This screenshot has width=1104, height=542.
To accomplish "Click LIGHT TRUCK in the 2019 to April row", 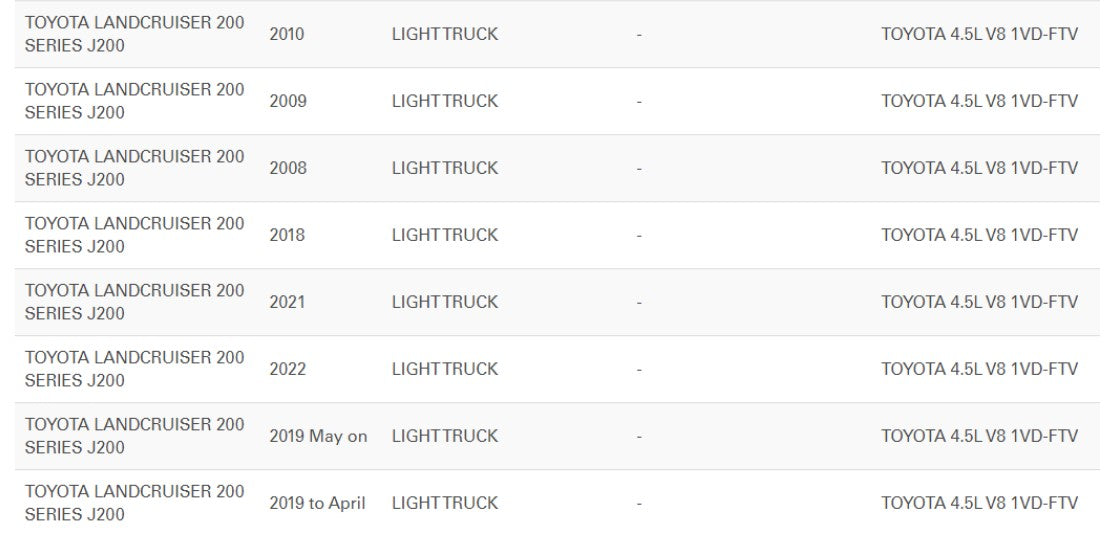I will click(x=444, y=503).
